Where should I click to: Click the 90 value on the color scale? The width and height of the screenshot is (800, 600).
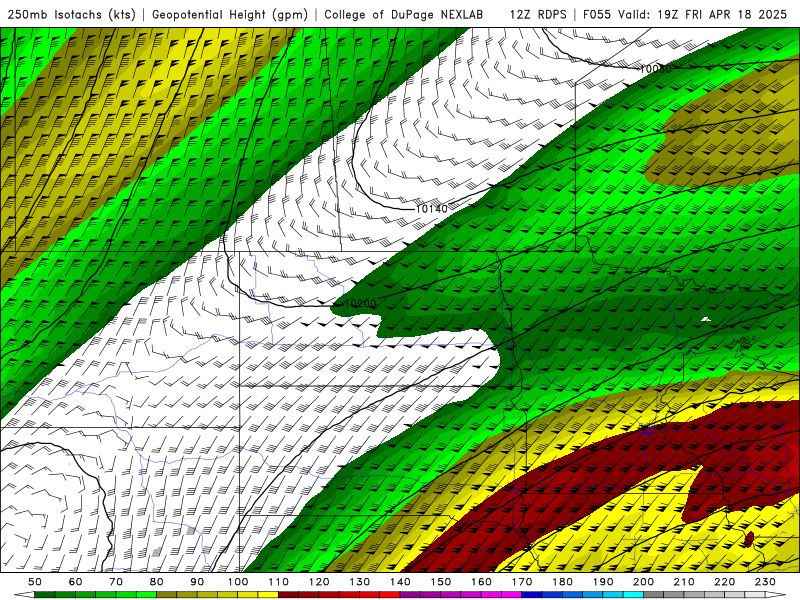click(197, 582)
